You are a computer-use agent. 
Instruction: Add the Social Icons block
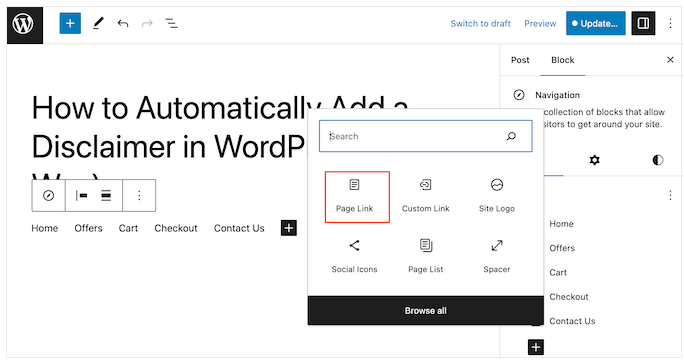pos(354,257)
